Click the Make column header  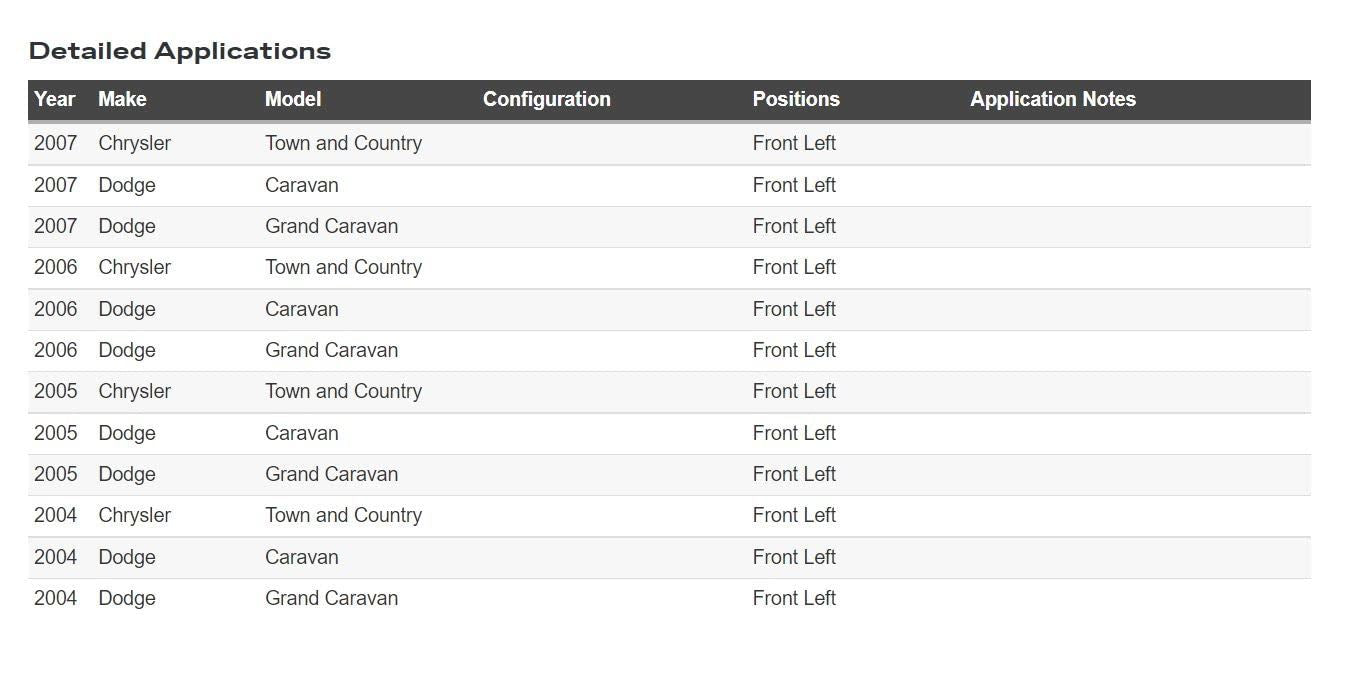click(122, 99)
